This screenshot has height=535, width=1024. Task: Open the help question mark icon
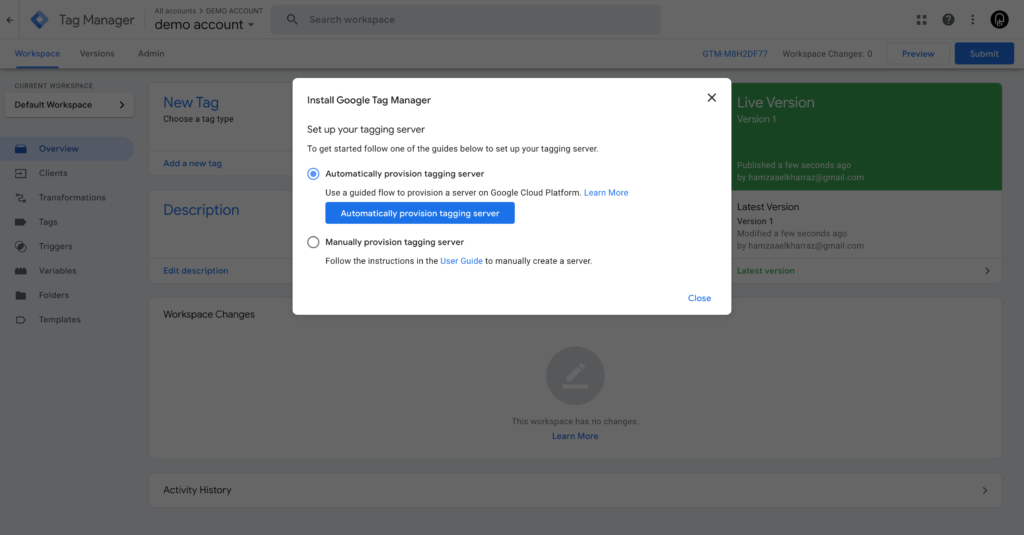(x=948, y=20)
